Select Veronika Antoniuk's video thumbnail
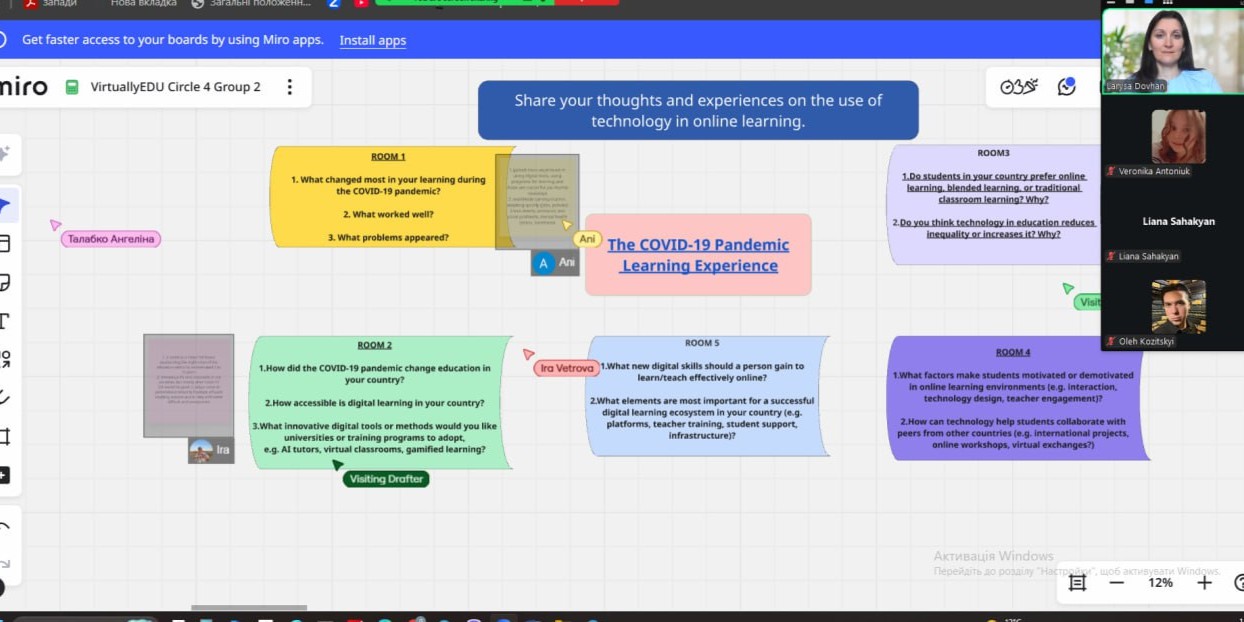Viewport: 1244px width, 622px height. [1177, 137]
